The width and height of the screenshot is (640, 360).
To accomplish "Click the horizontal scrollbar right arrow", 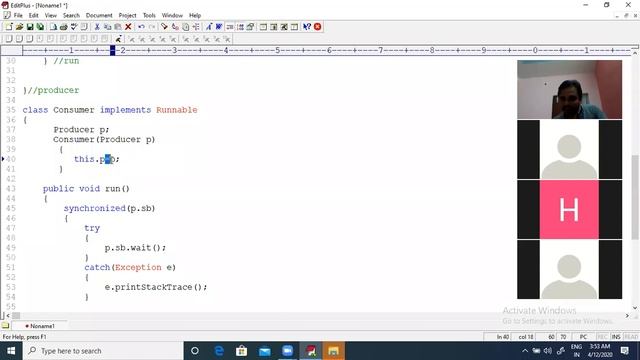I will [627, 316].
